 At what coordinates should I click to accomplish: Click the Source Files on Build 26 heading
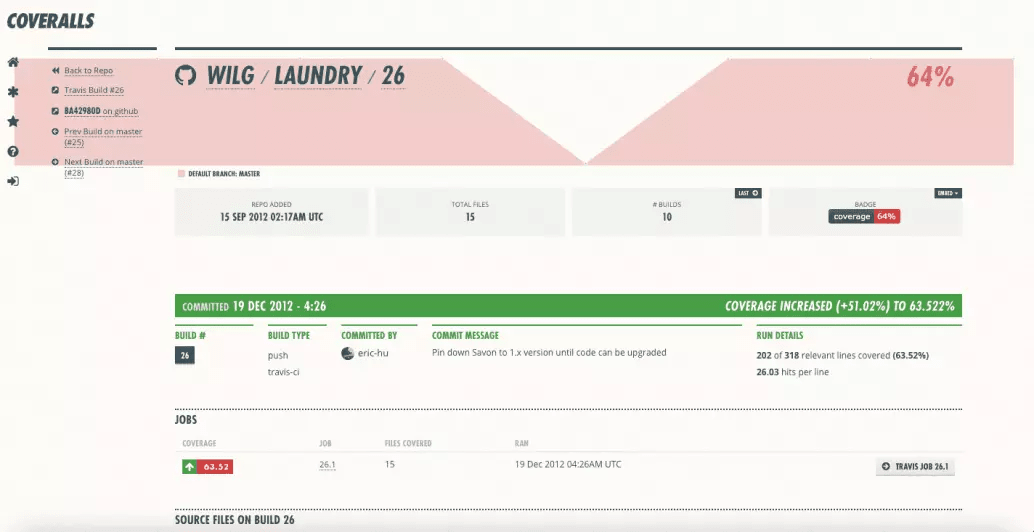pyautogui.click(x=234, y=520)
